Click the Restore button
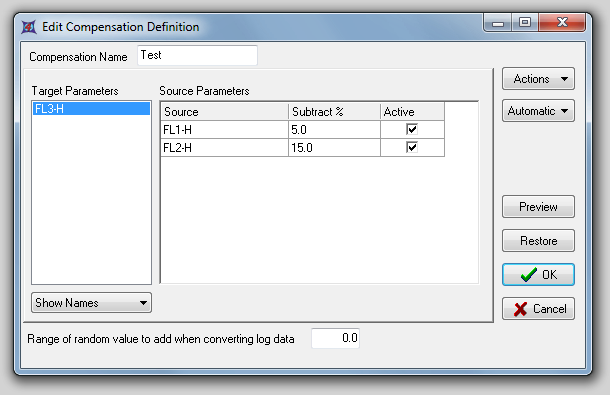Image resolution: width=610 pixels, height=395 pixels. point(538,241)
